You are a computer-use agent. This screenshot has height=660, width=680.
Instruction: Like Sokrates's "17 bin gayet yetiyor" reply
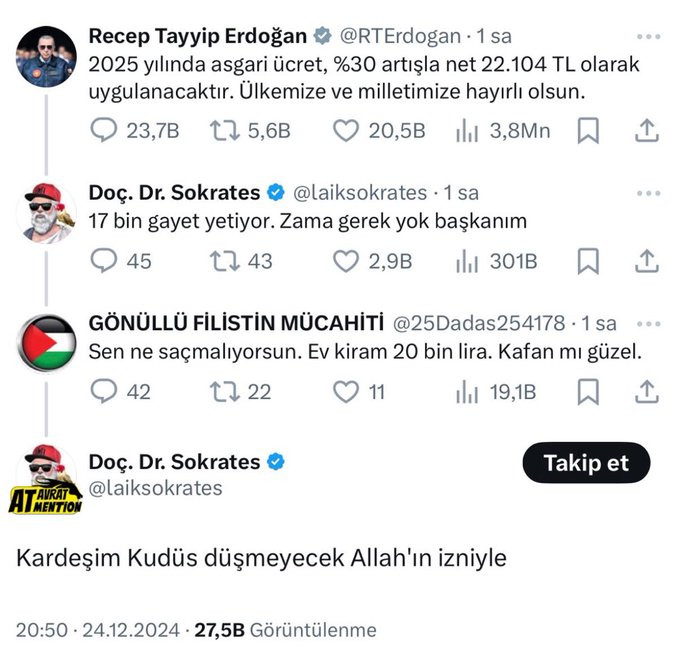click(346, 261)
